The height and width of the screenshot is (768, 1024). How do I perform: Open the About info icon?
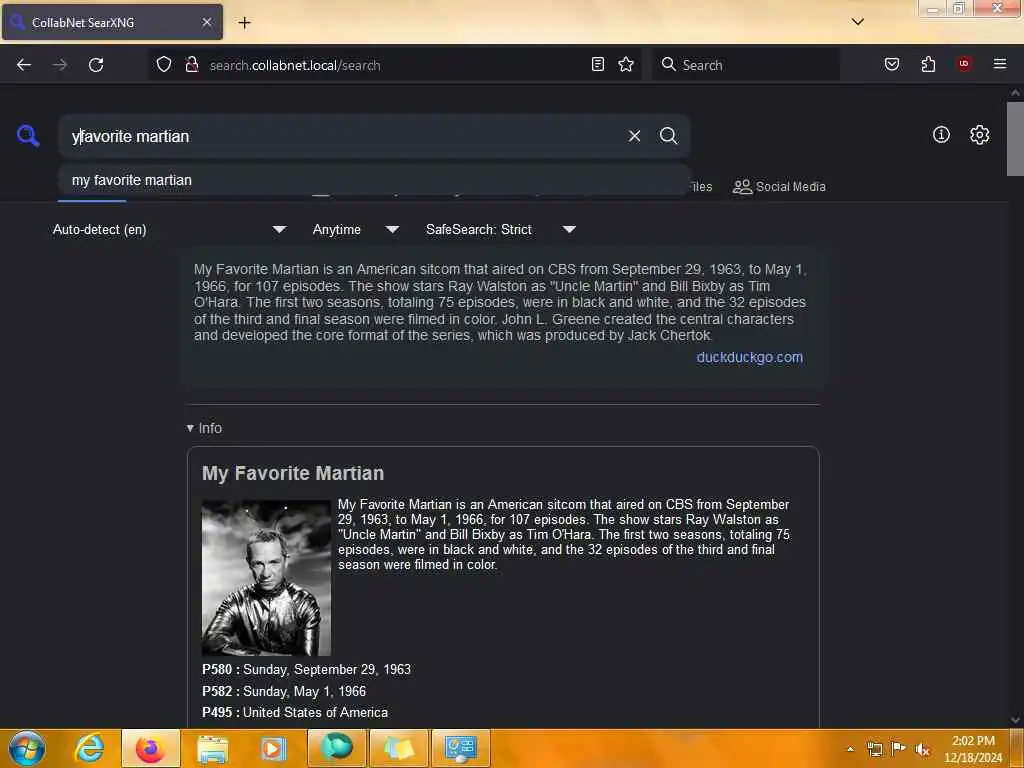click(x=941, y=135)
